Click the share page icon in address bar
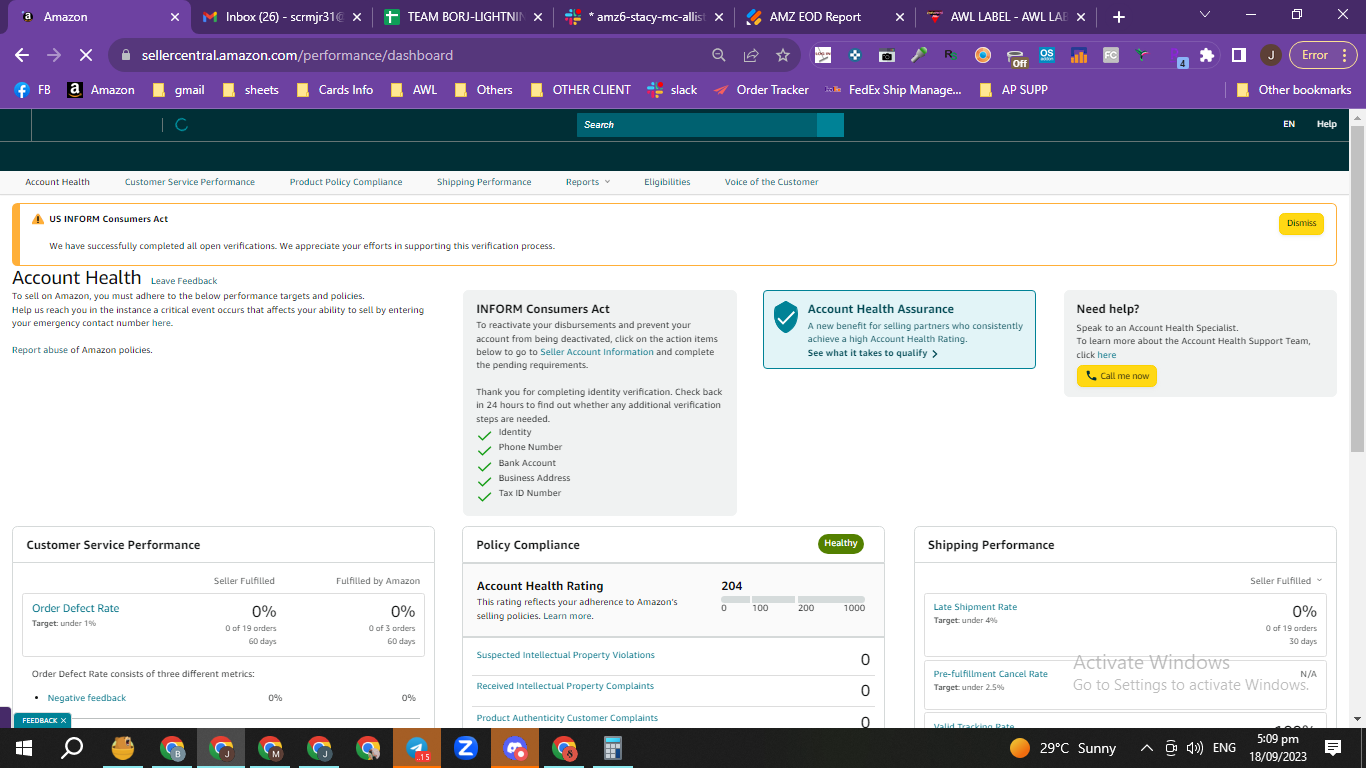Viewport: 1366px width, 768px height. [x=751, y=55]
